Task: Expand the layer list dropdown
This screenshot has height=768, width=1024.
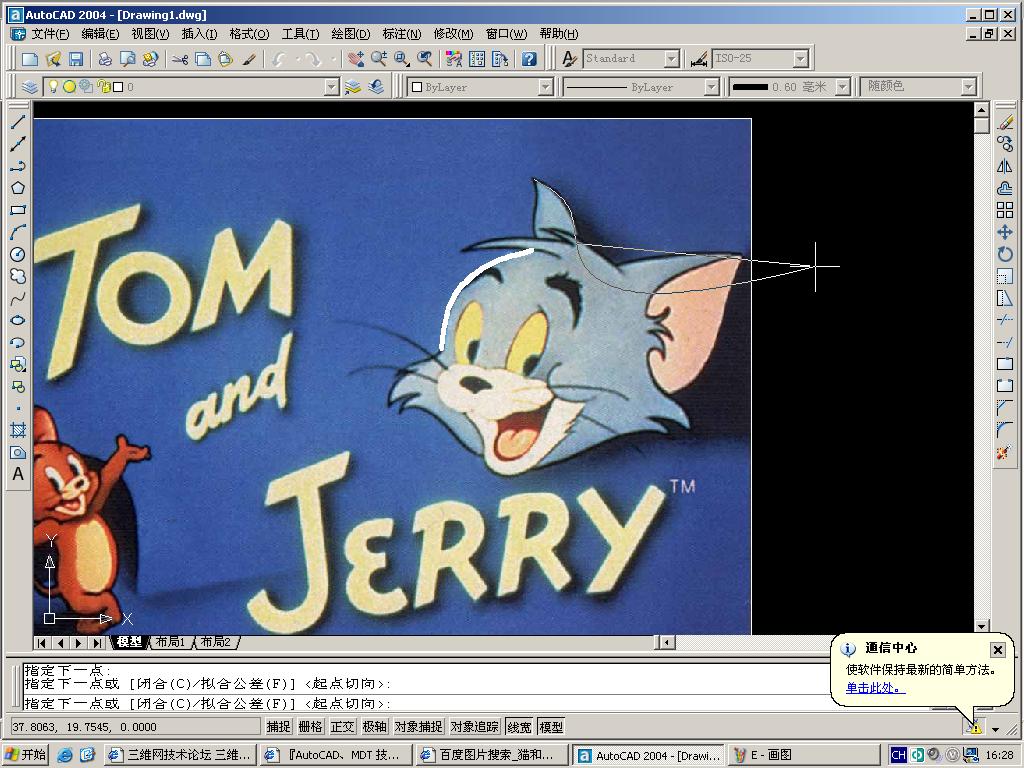Action: [x=332, y=87]
